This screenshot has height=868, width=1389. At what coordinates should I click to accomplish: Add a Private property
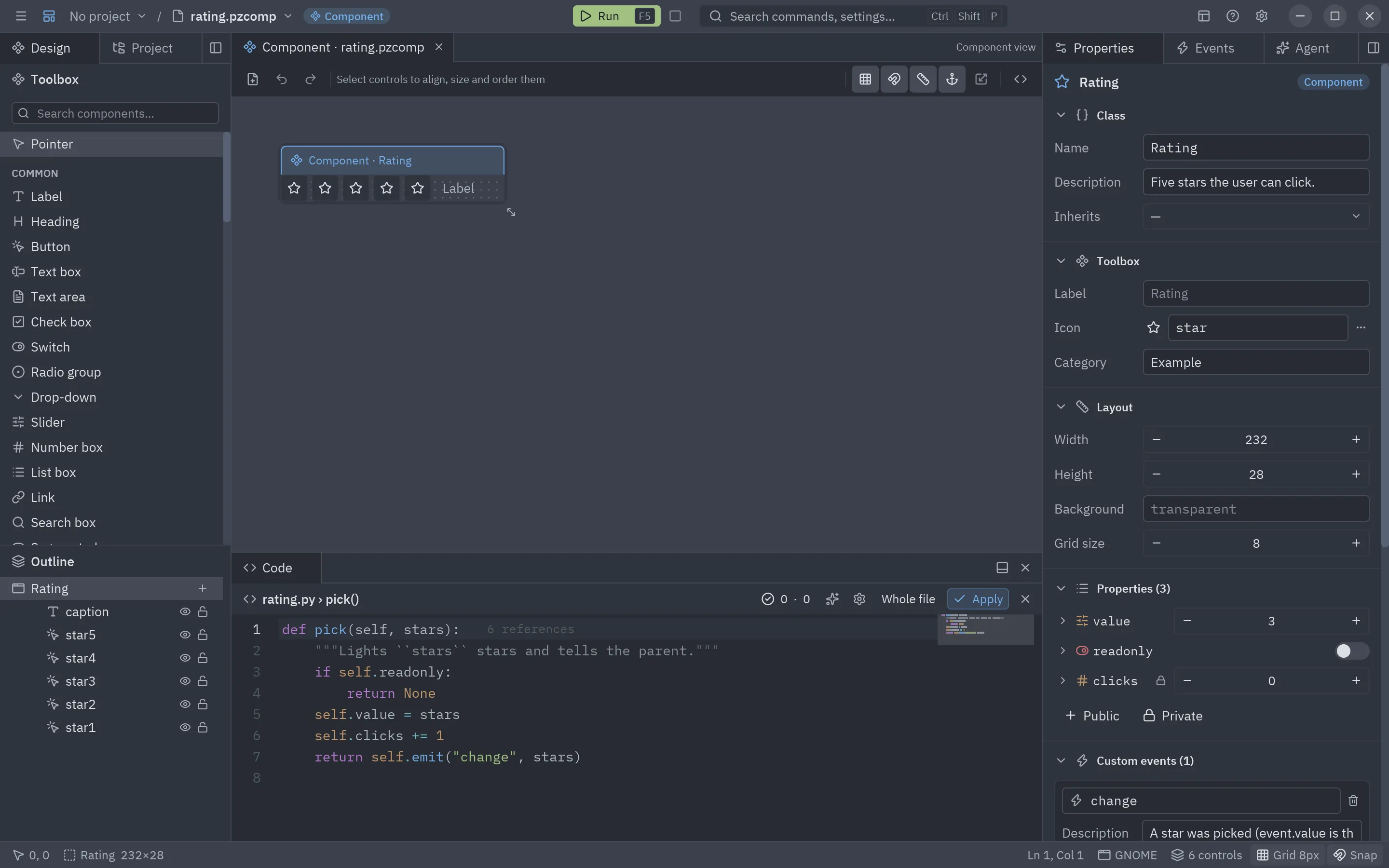(x=1172, y=716)
